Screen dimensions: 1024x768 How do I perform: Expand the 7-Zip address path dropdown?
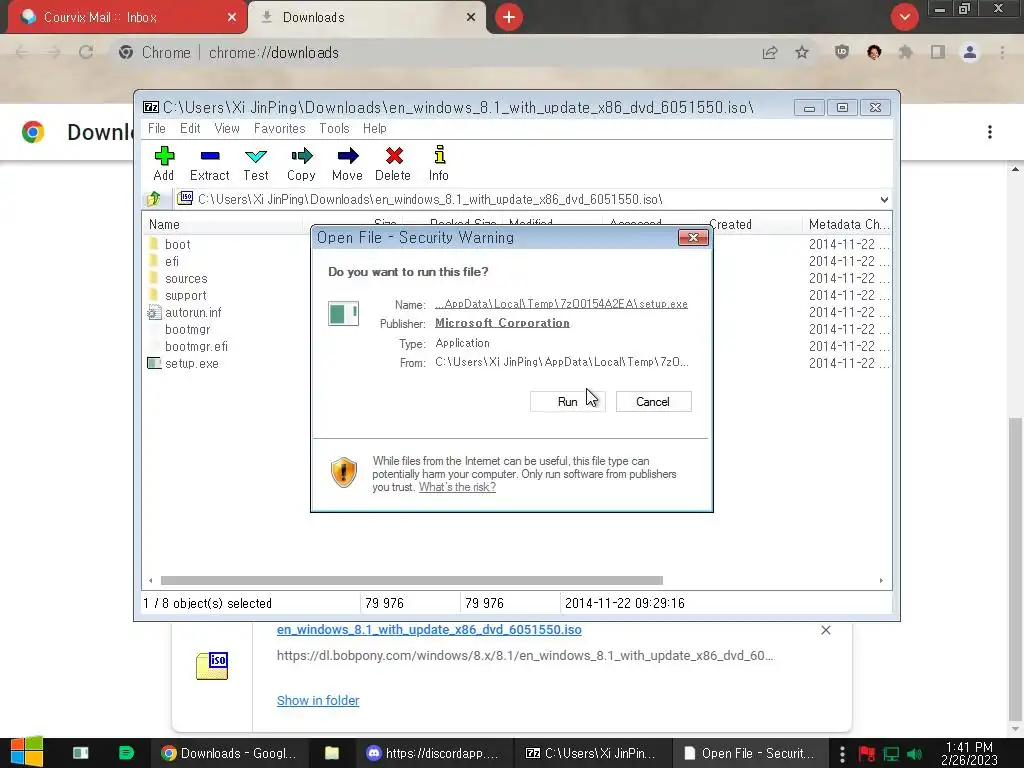click(884, 199)
